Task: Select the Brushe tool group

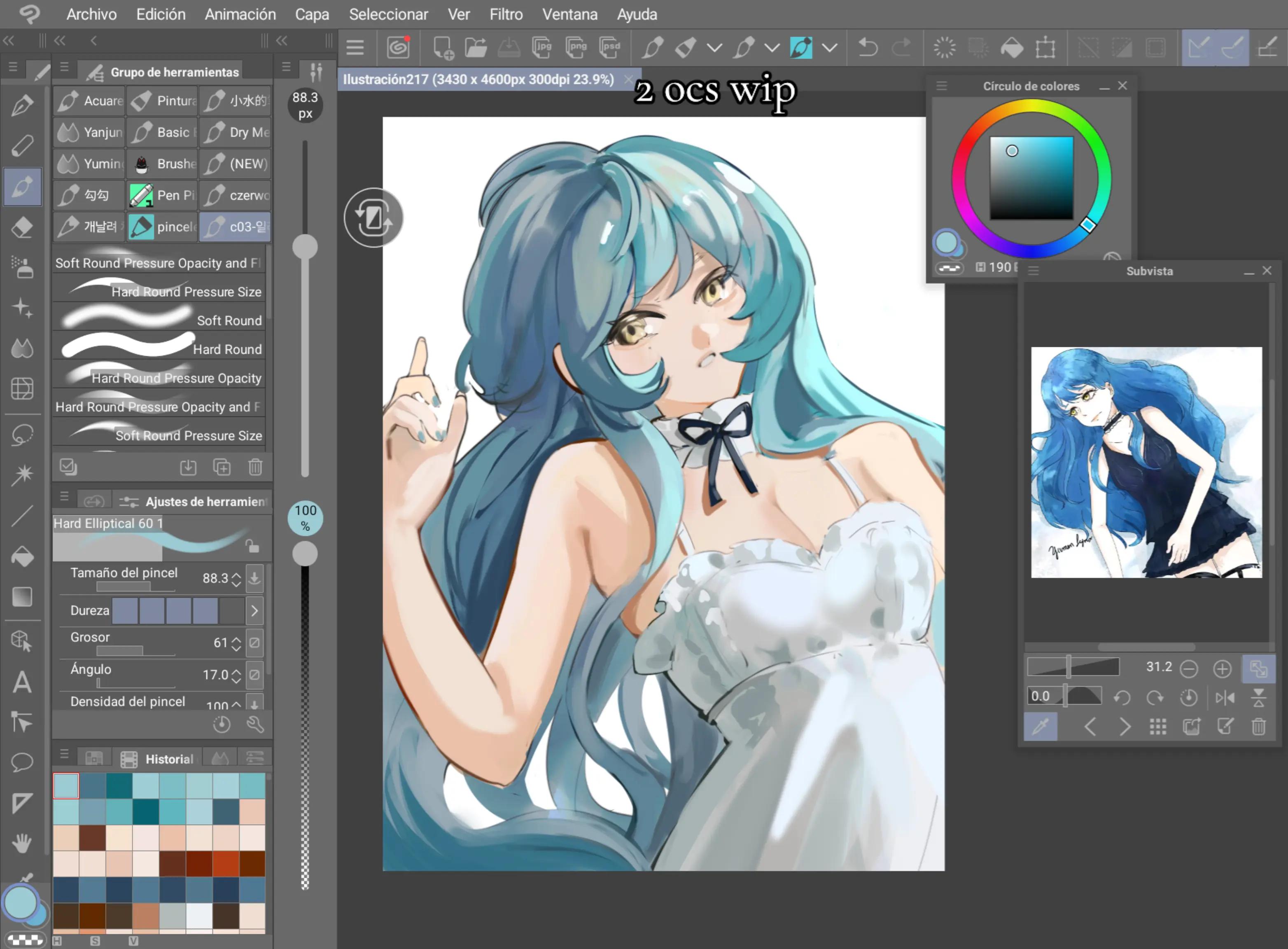Action: point(163,164)
